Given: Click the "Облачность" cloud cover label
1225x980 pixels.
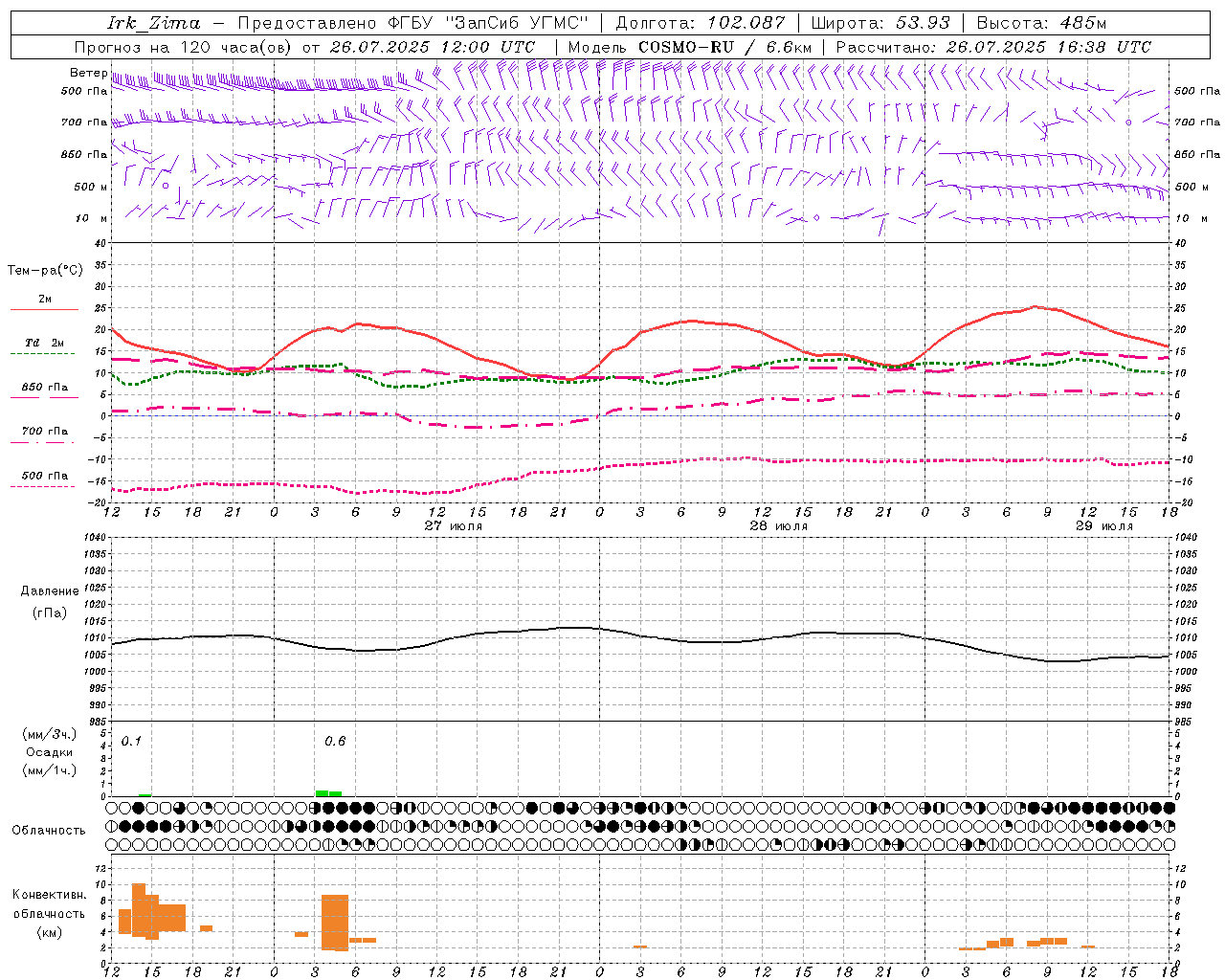Looking at the screenshot, I should point(49,830).
